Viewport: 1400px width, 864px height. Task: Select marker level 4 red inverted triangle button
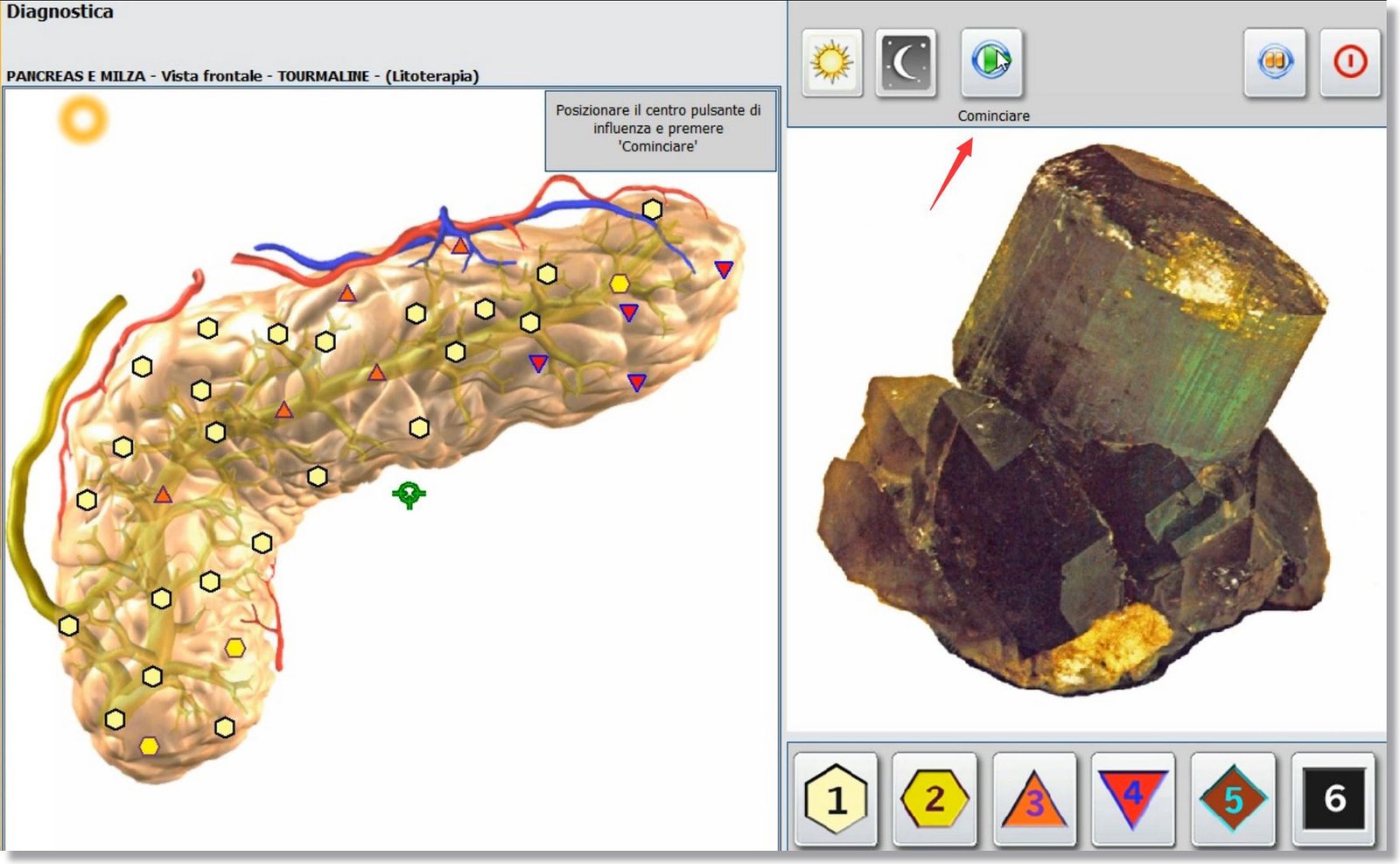point(1133,798)
